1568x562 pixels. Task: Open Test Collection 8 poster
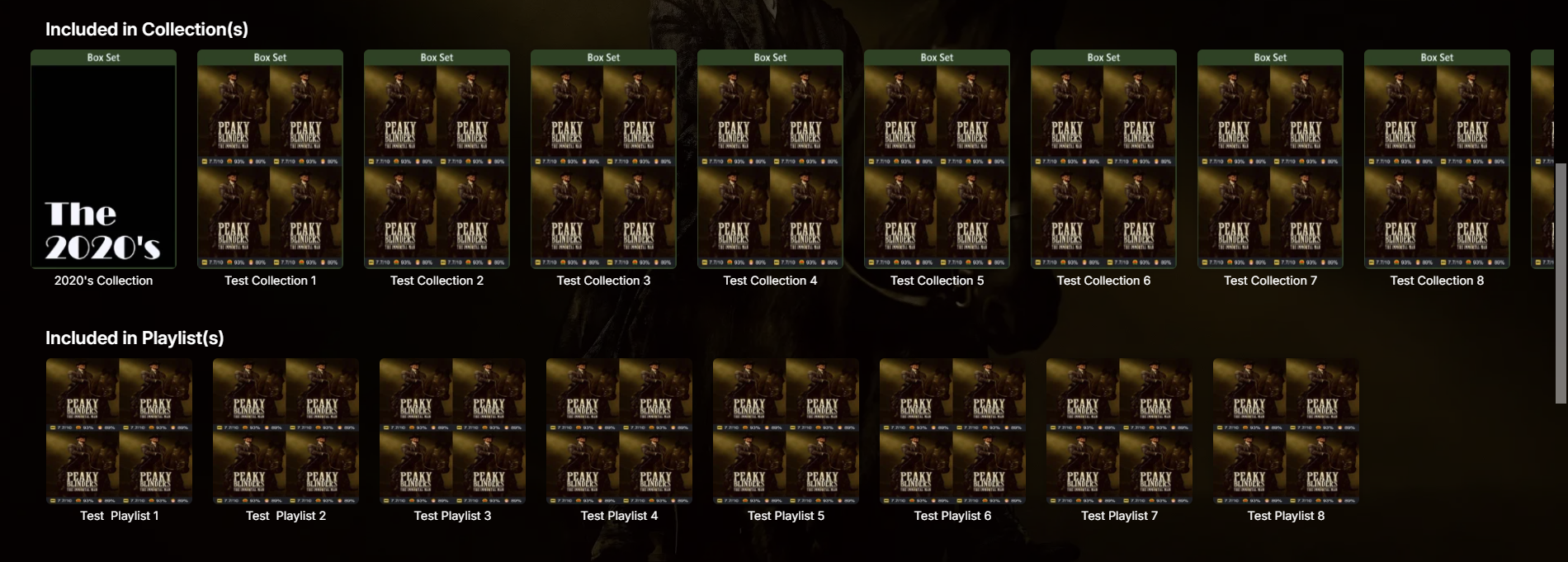pyautogui.click(x=1437, y=159)
